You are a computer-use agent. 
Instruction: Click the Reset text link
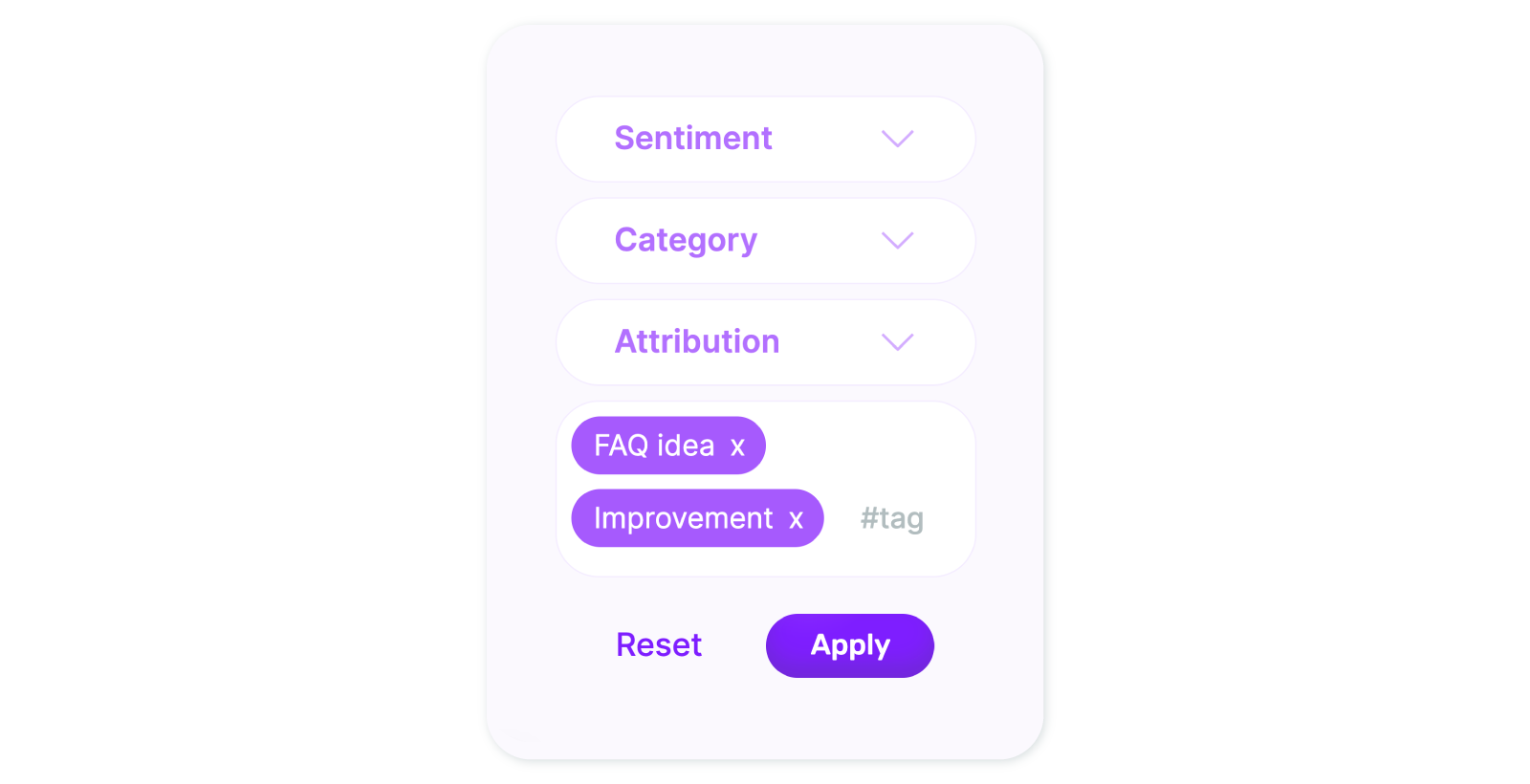[659, 645]
